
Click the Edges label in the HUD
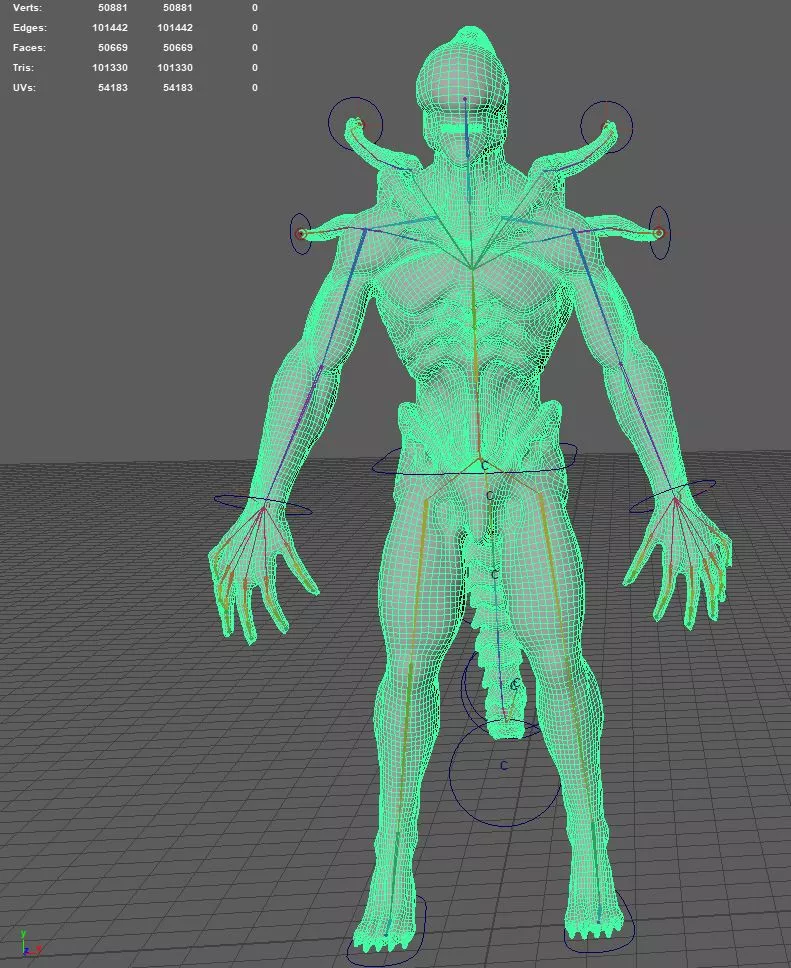click(x=29, y=28)
